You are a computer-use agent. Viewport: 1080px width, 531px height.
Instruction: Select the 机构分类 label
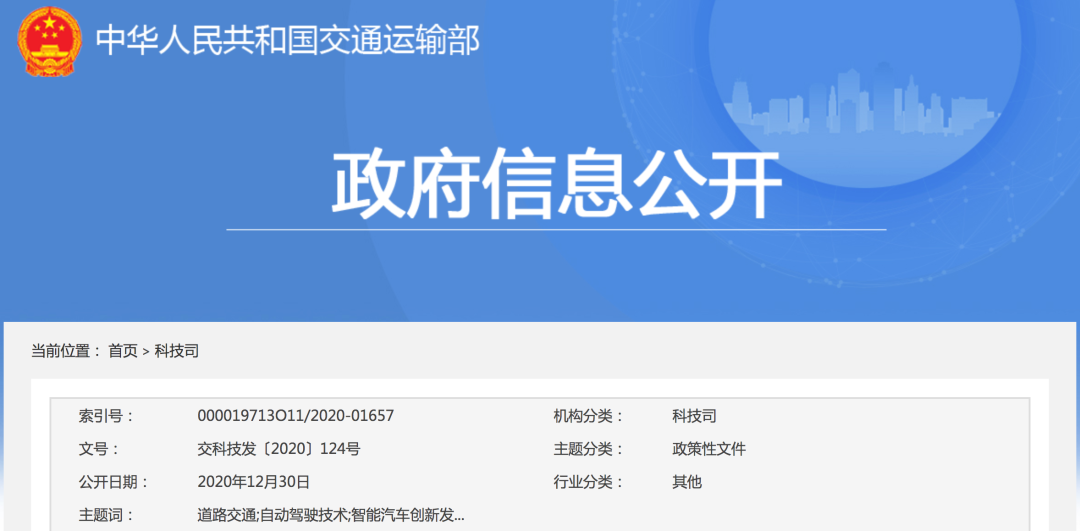coord(588,416)
